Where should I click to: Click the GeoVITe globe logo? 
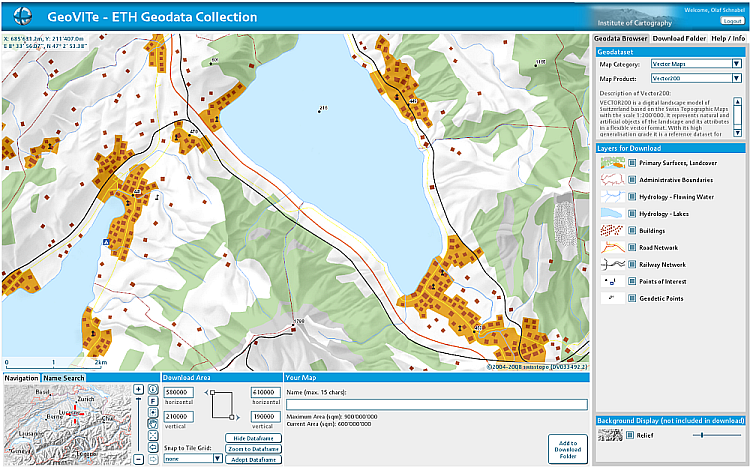[x=22, y=16]
